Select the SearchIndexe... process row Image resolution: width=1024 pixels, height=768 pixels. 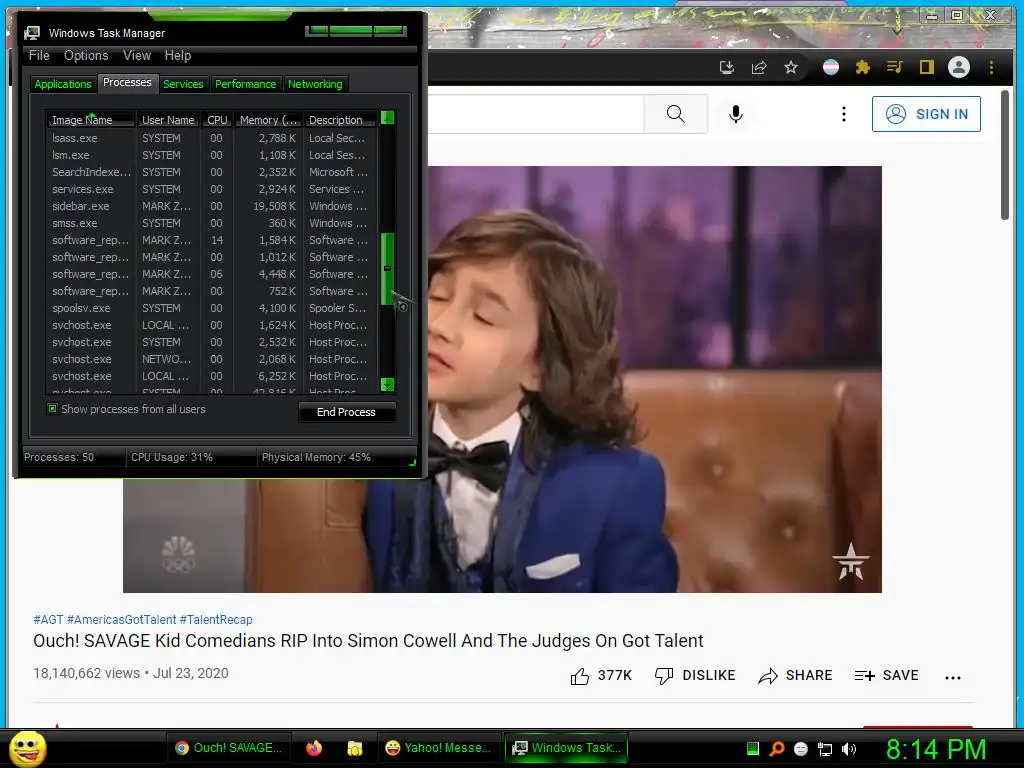211,172
